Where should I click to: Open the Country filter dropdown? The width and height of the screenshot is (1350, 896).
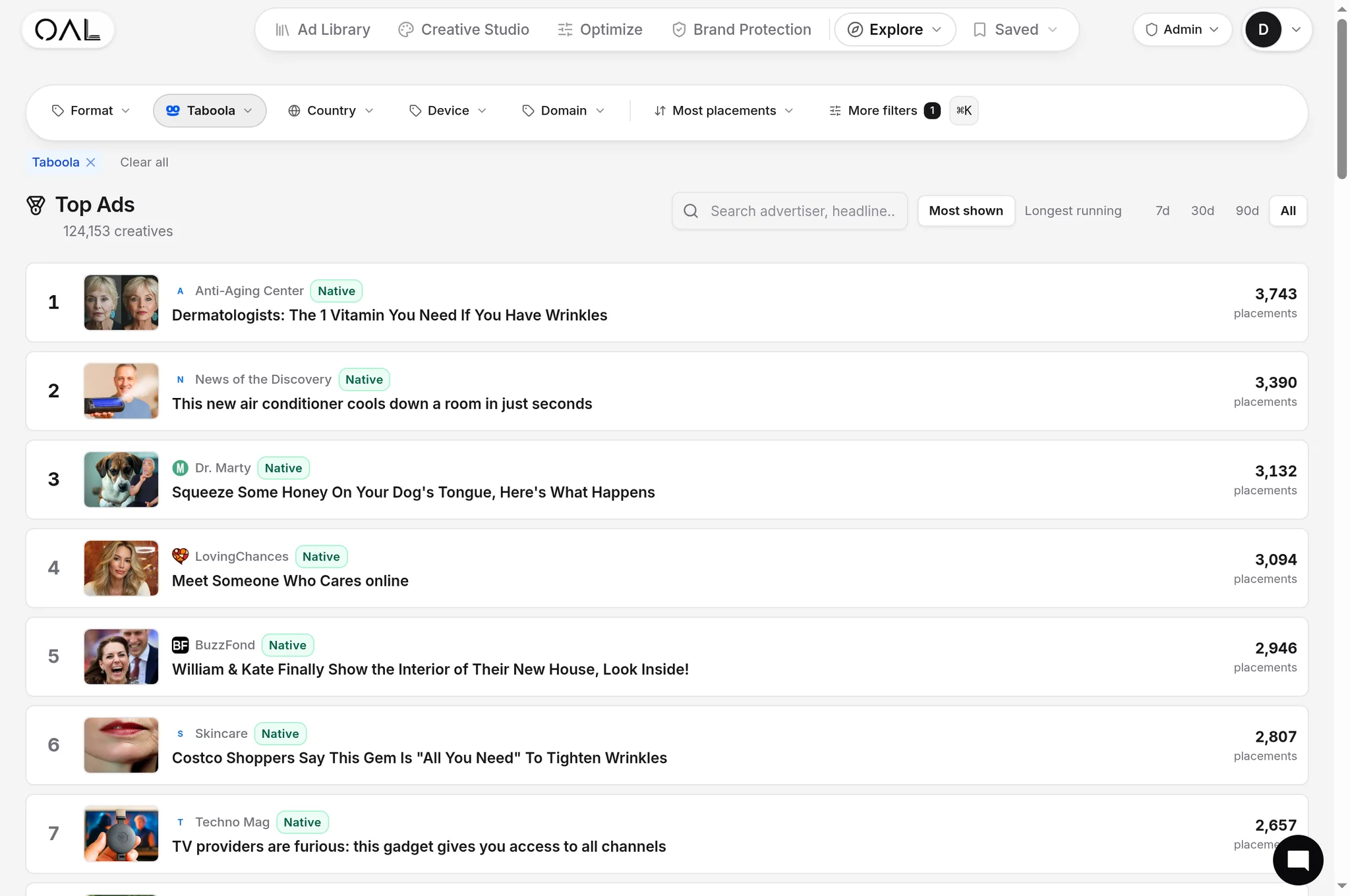click(331, 111)
